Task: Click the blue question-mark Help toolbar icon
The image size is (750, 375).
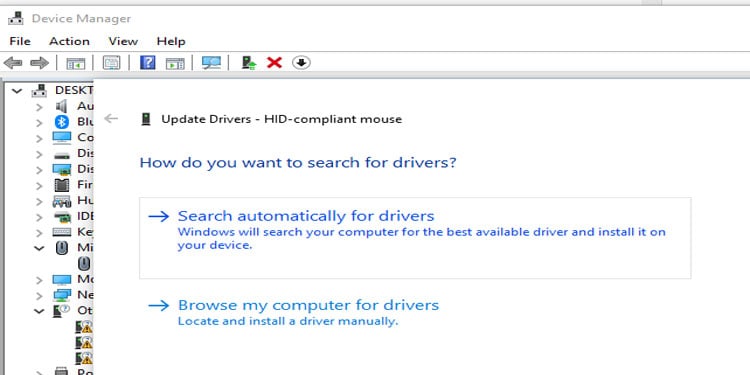Action: click(147, 63)
